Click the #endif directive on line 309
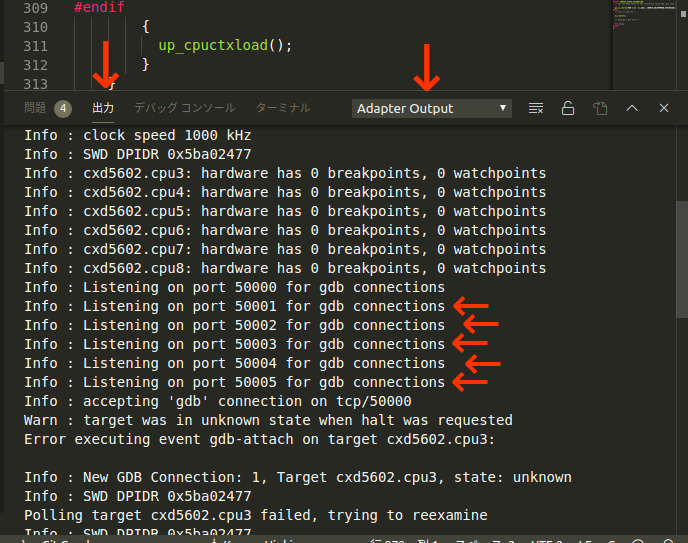The image size is (688, 543). [x=99, y=7]
